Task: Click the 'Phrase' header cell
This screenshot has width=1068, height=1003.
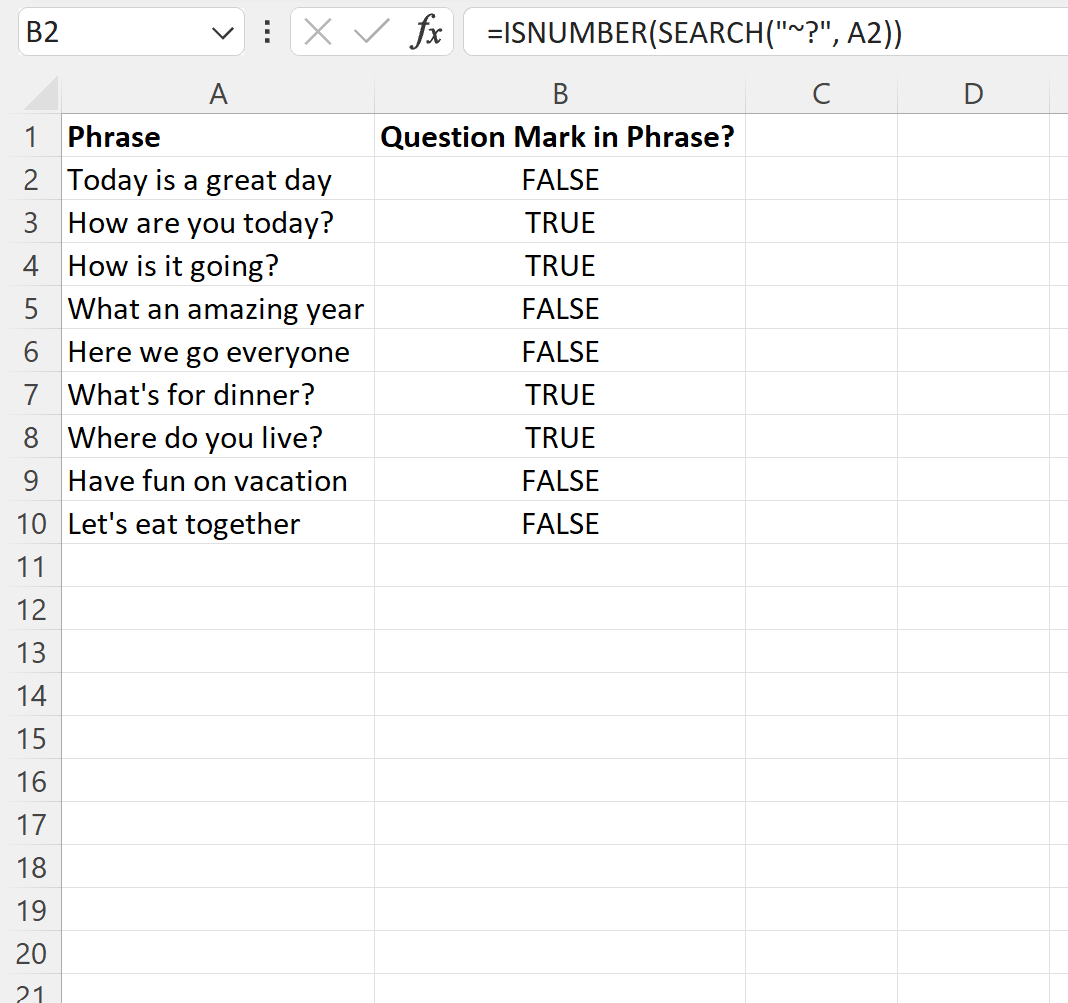Action: (218, 136)
